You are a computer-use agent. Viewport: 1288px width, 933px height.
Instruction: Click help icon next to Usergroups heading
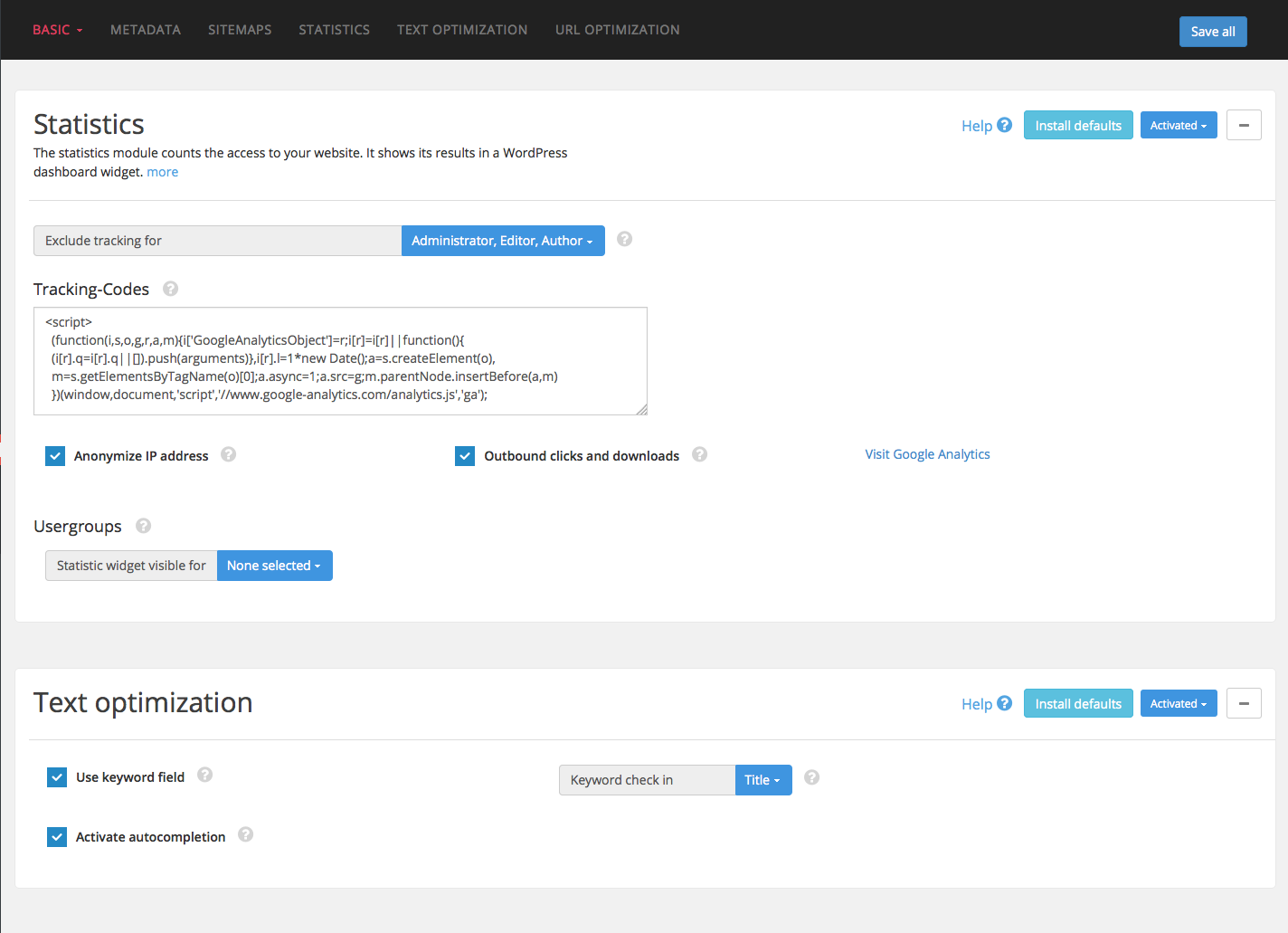pyautogui.click(x=143, y=526)
